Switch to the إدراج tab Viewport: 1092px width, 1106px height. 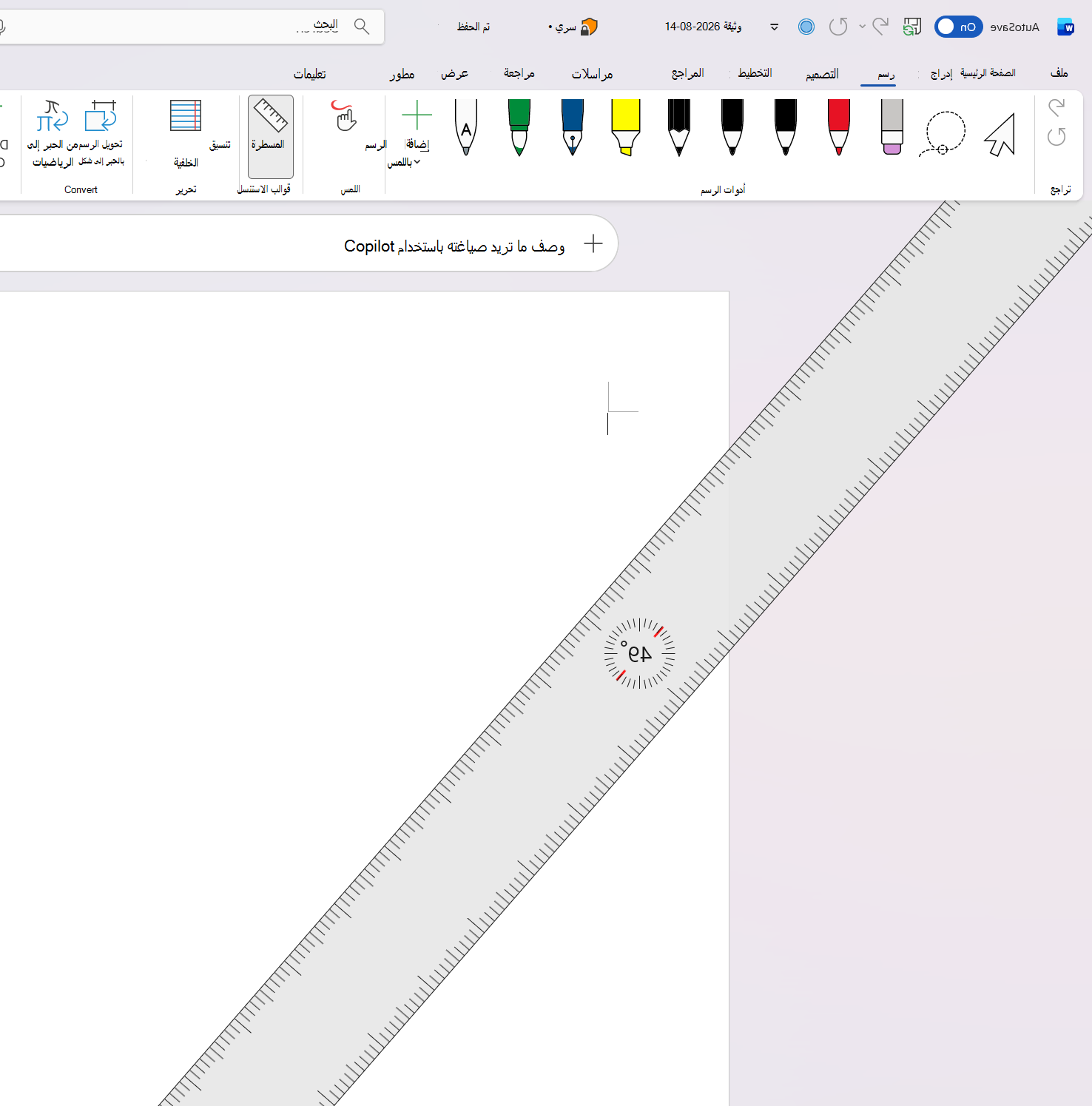tap(941, 73)
